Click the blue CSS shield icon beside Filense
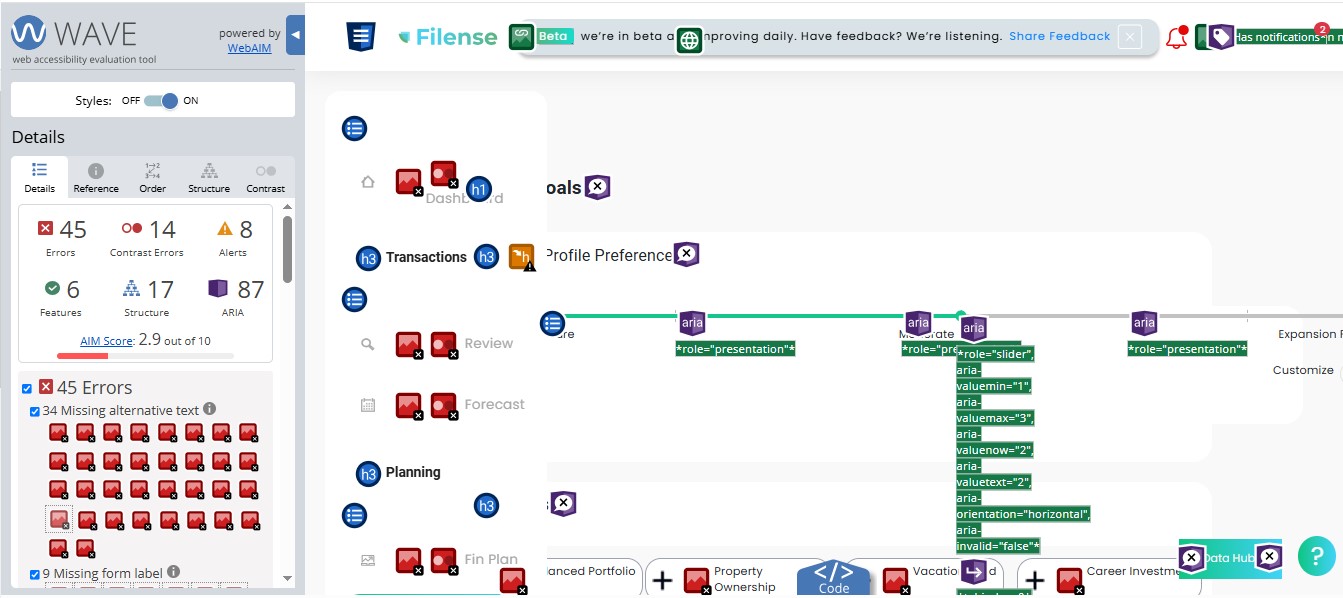 click(361, 36)
